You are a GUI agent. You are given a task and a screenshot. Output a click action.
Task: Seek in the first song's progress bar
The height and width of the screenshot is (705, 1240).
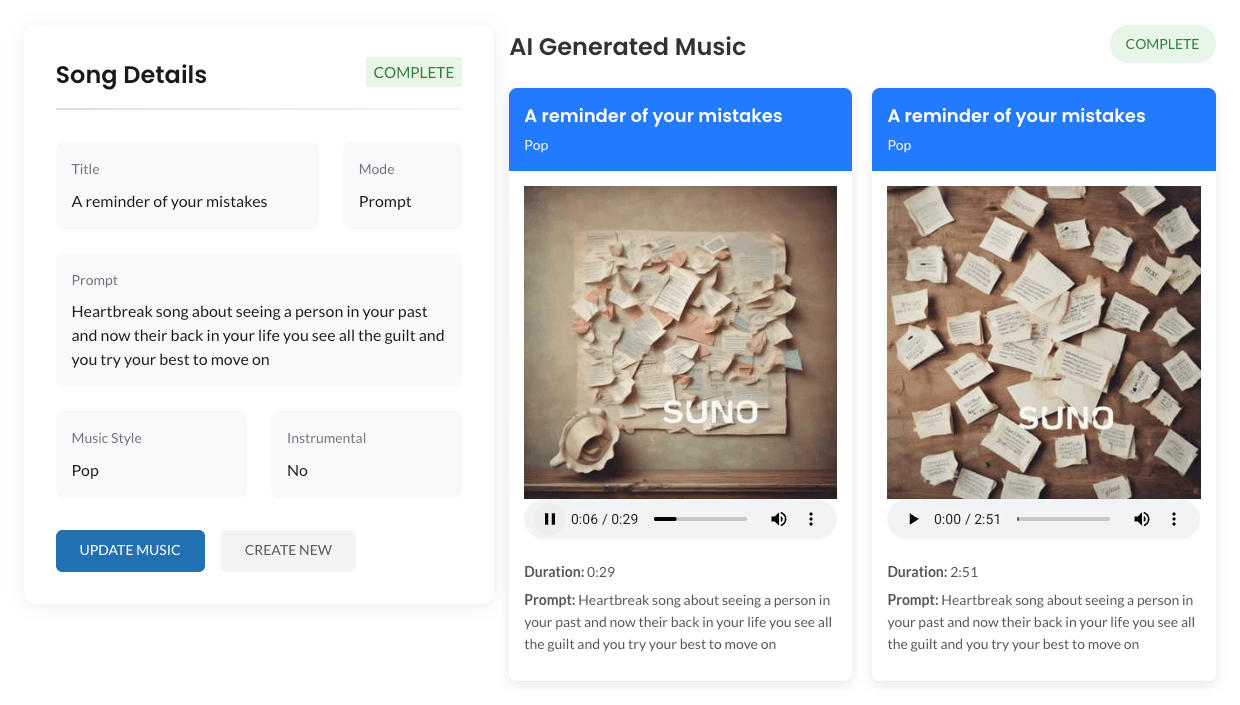click(x=700, y=519)
